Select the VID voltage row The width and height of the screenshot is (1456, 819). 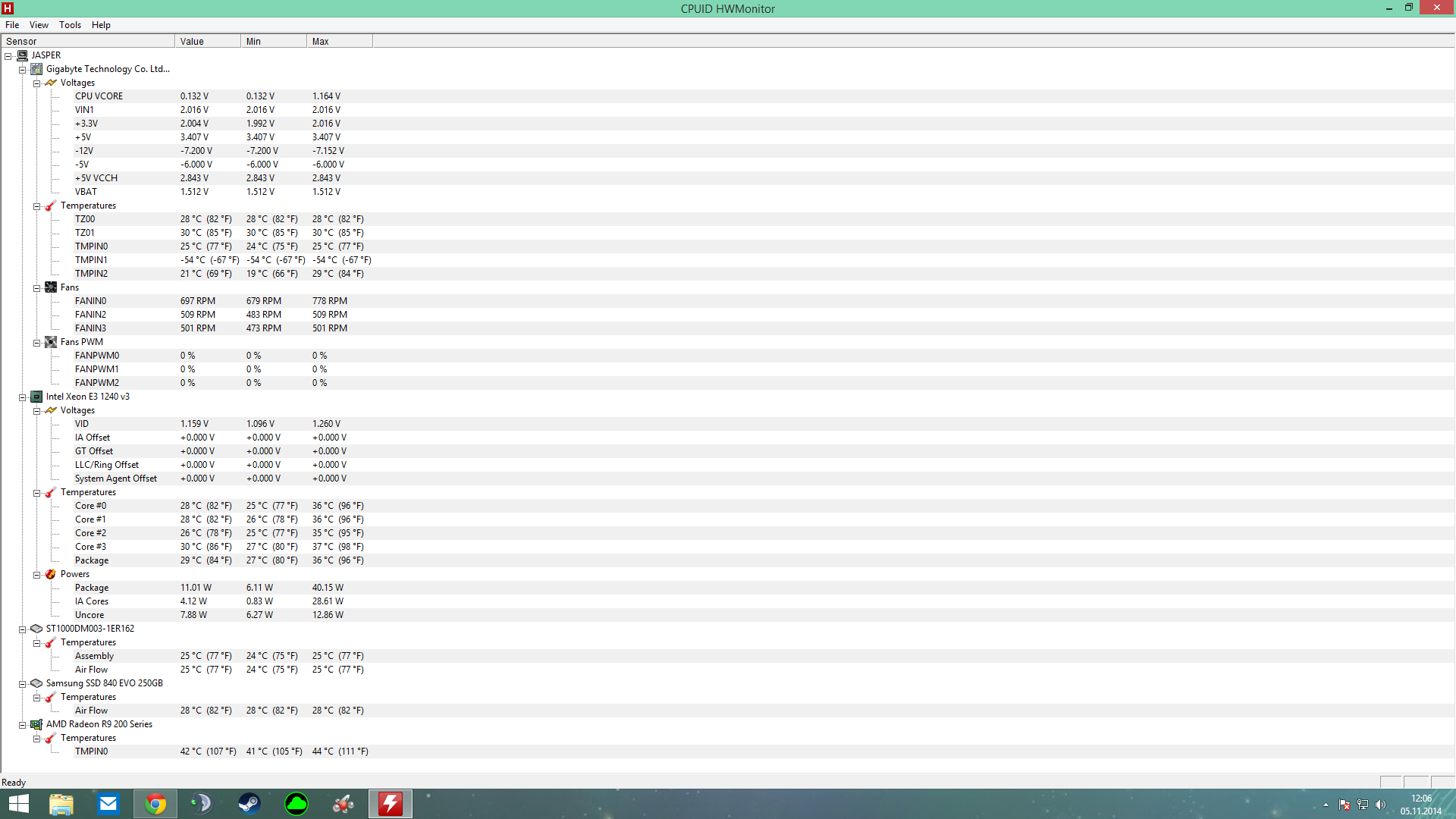pos(727,424)
